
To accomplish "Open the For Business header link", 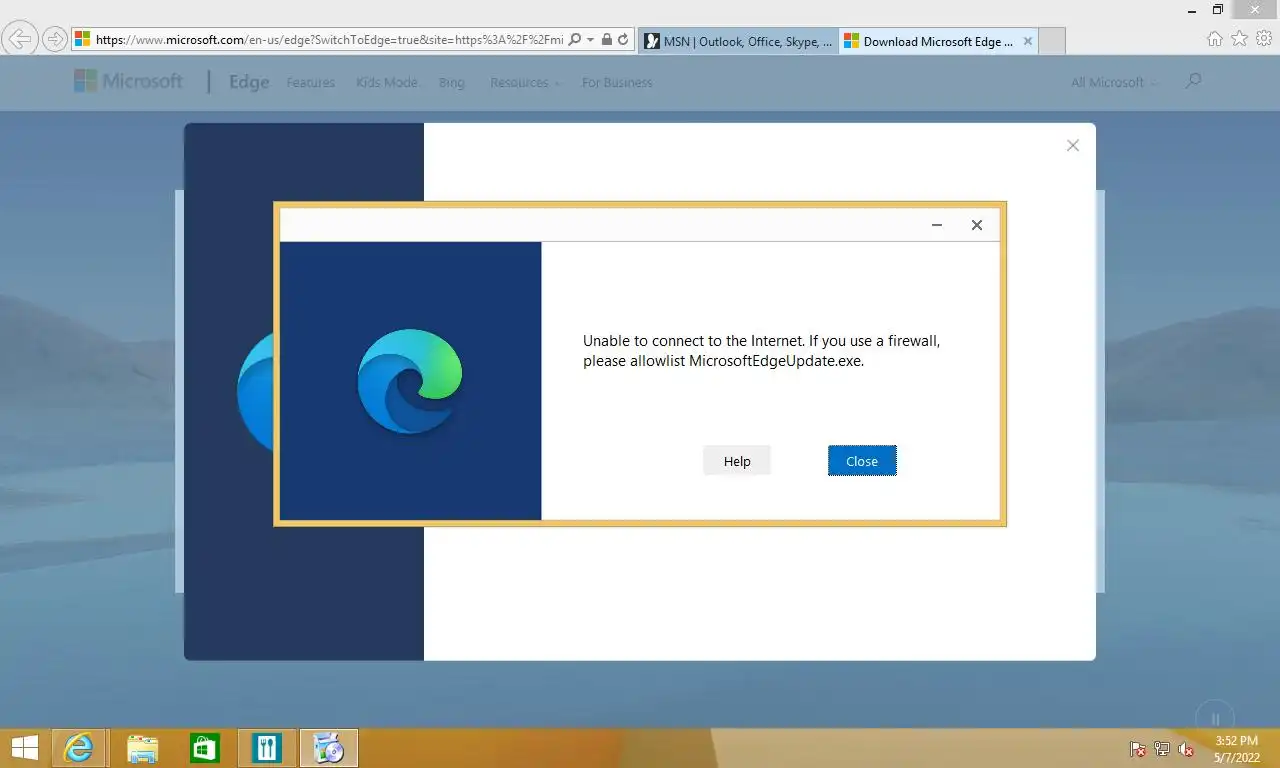I will point(617,82).
